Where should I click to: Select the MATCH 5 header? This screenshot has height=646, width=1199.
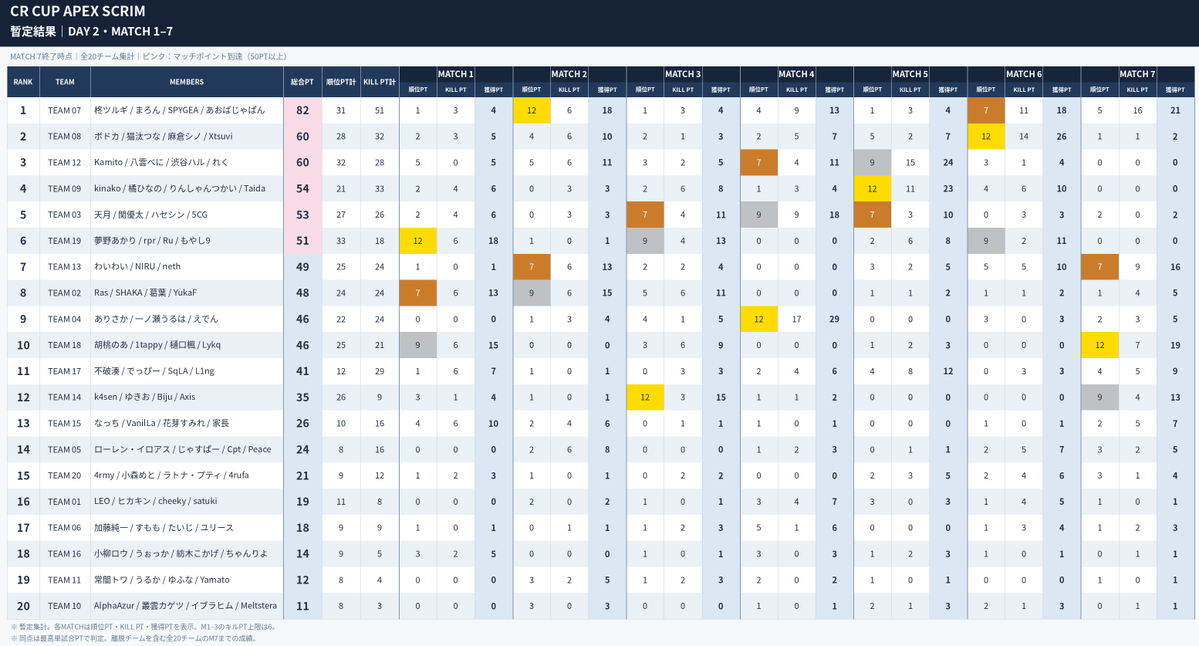[x=910, y=74]
